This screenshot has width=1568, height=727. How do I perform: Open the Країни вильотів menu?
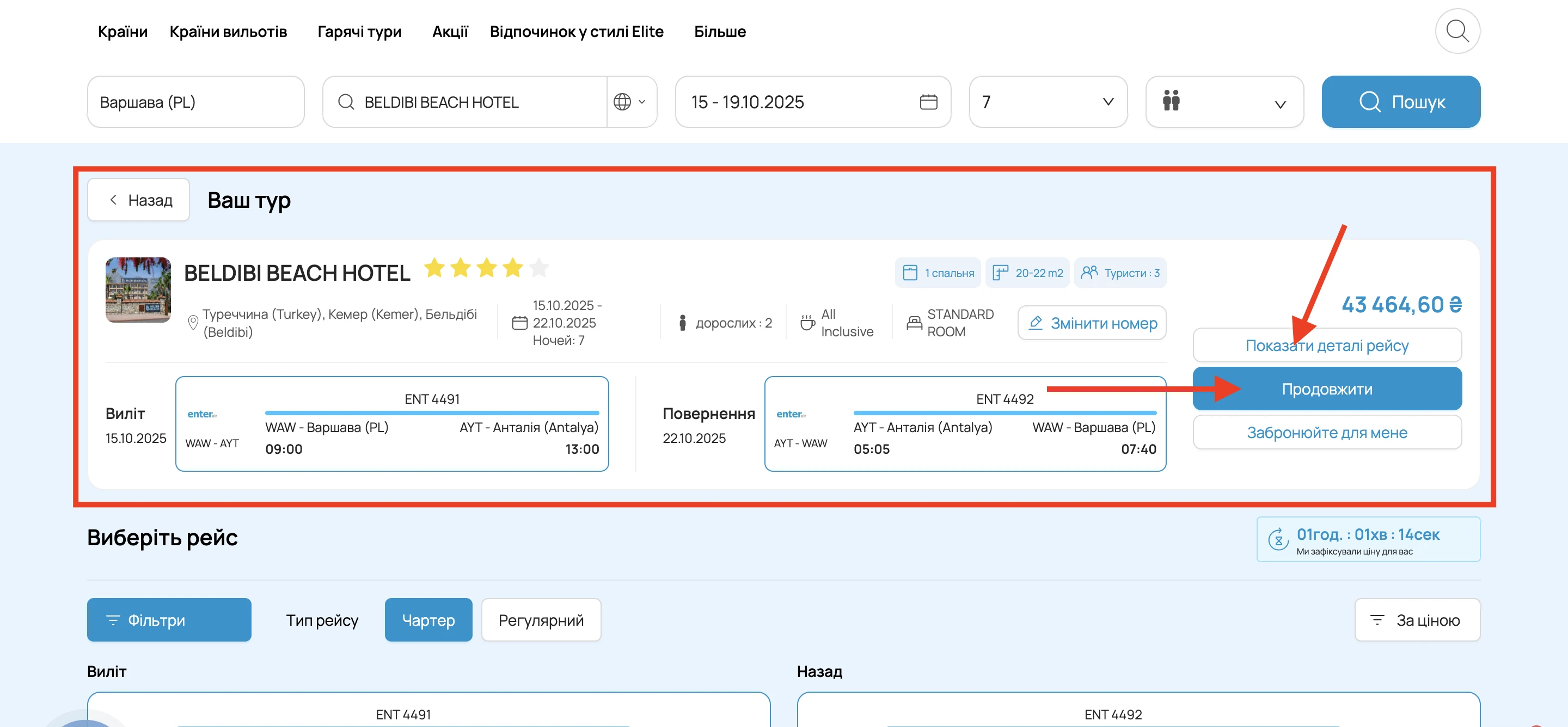[x=228, y=31]
